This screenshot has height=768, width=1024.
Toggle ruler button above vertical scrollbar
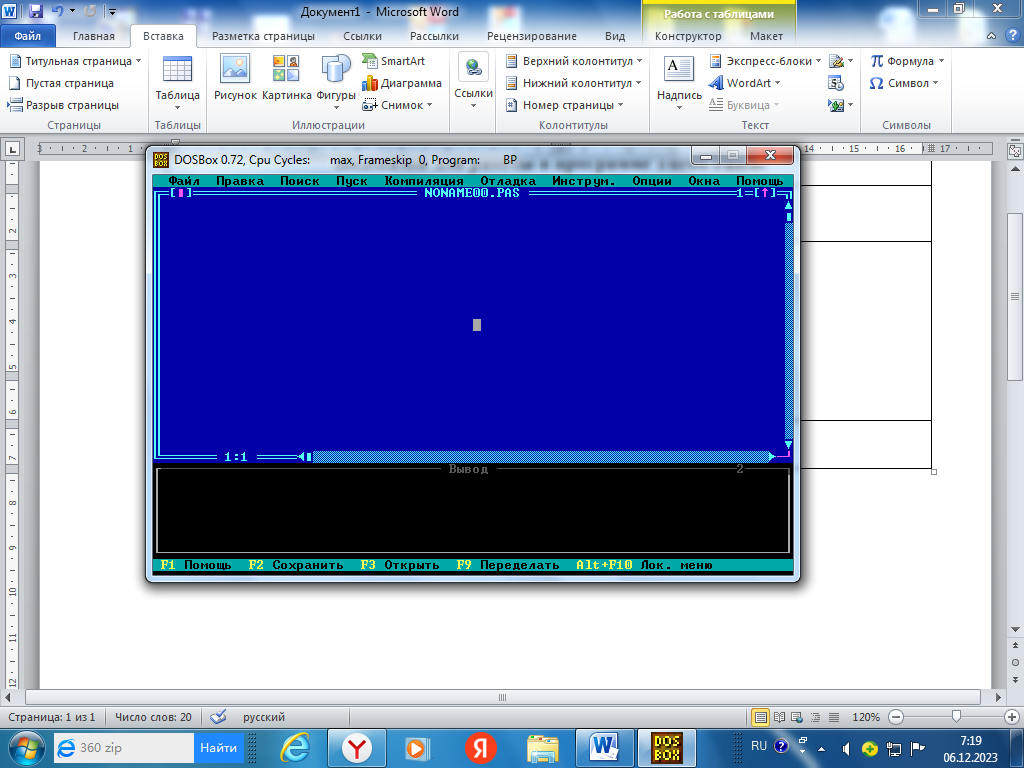pos(1015,151)
